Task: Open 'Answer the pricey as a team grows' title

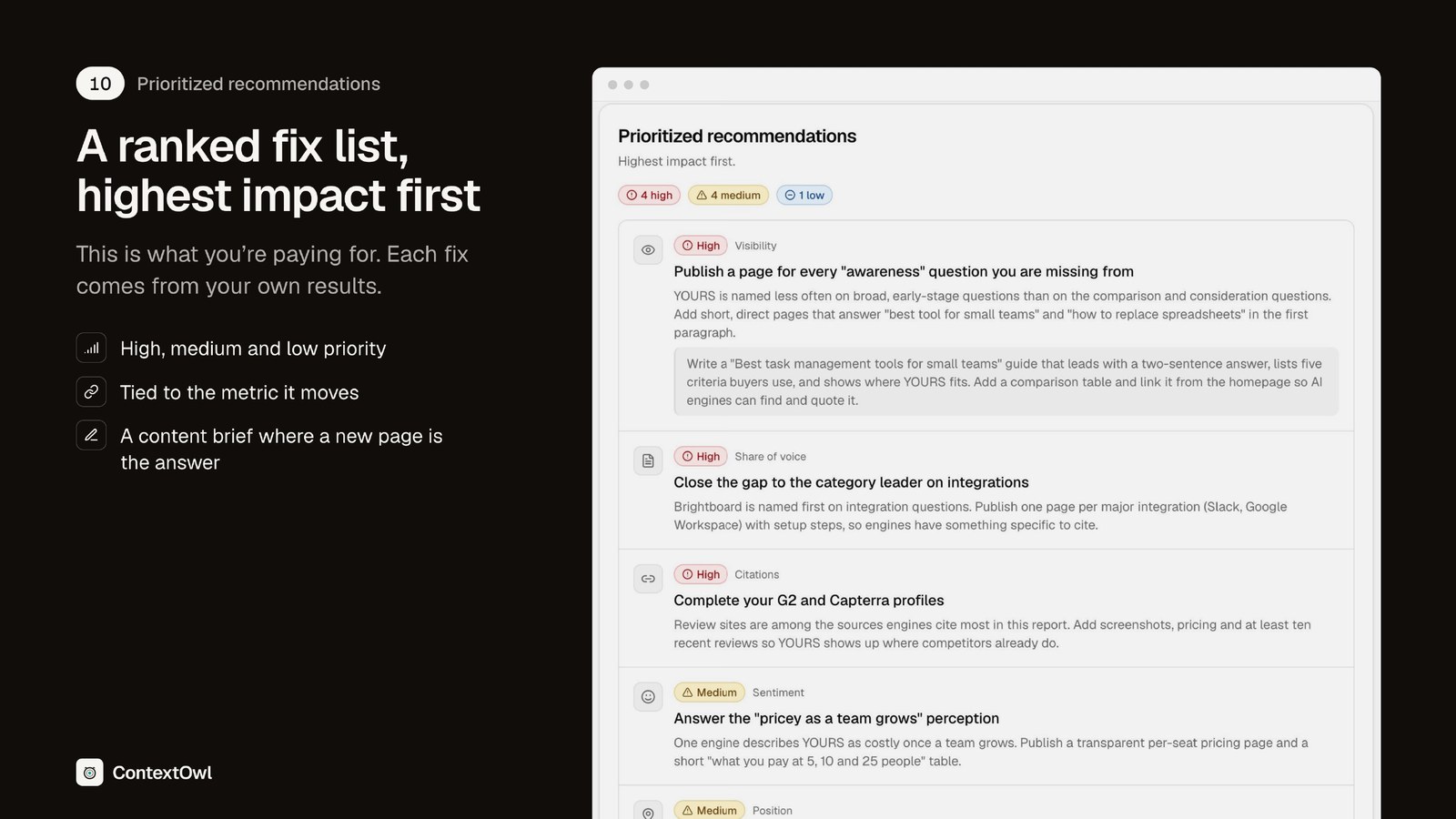Action: click(x=836, y=719)
